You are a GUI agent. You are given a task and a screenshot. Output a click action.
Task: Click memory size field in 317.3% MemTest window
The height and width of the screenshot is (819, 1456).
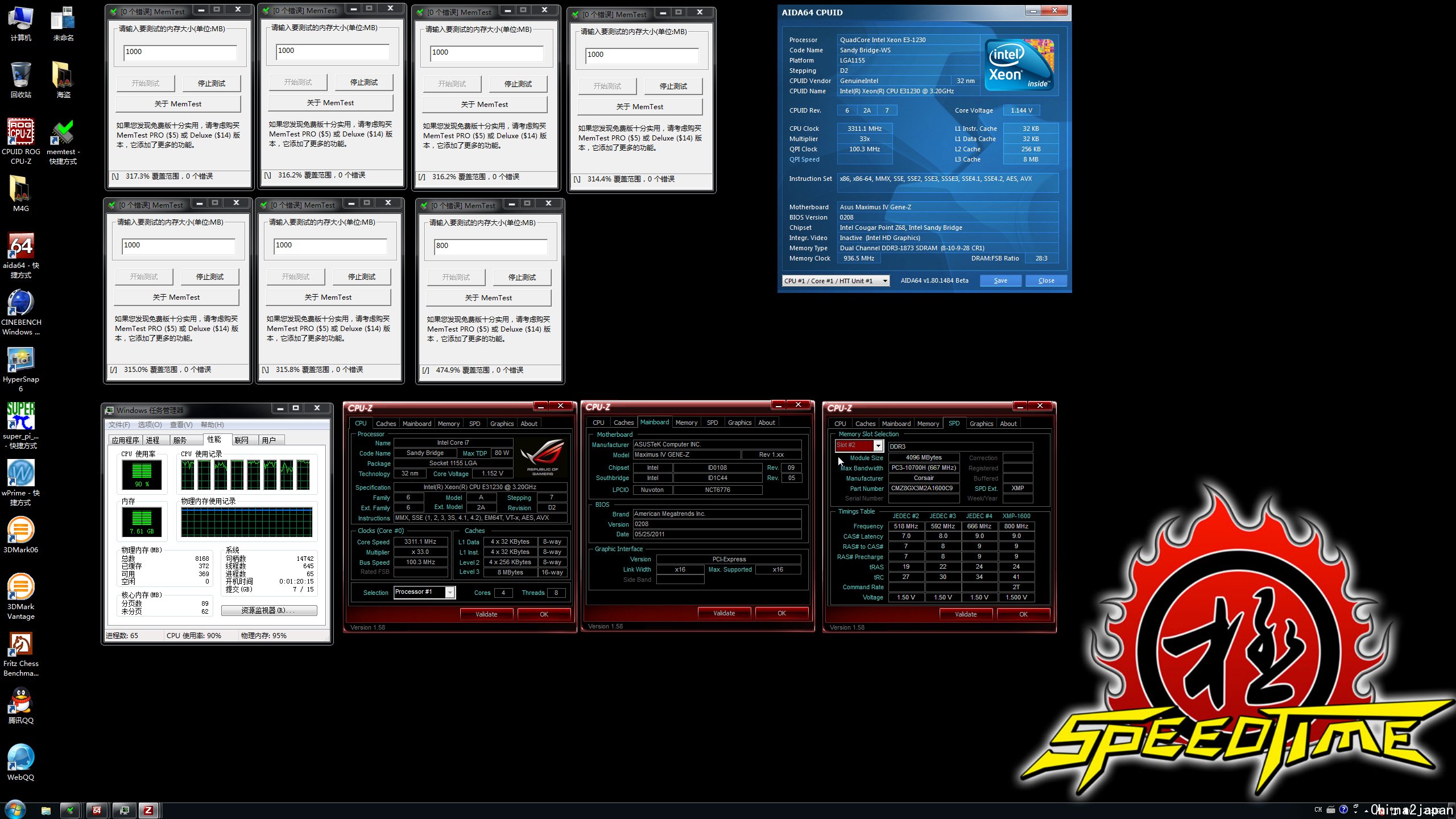point(180,52)
